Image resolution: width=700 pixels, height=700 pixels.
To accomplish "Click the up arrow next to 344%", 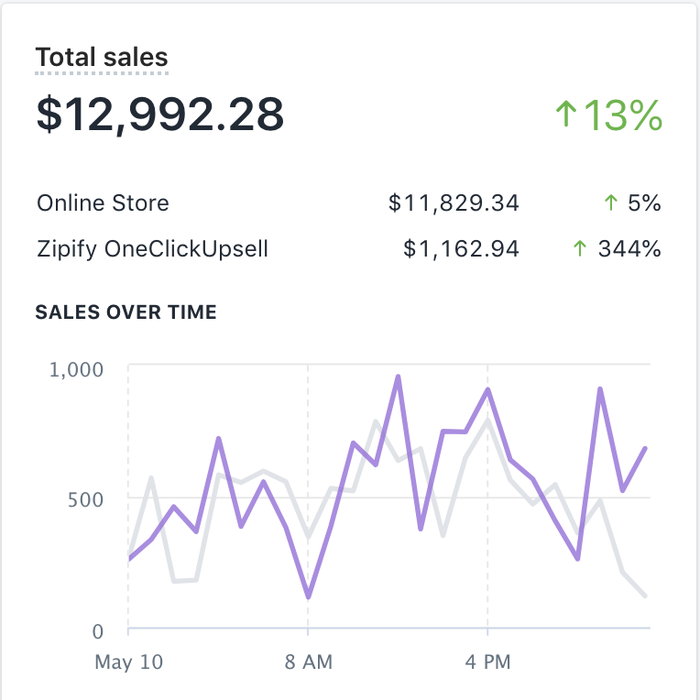I will [579, 249].
